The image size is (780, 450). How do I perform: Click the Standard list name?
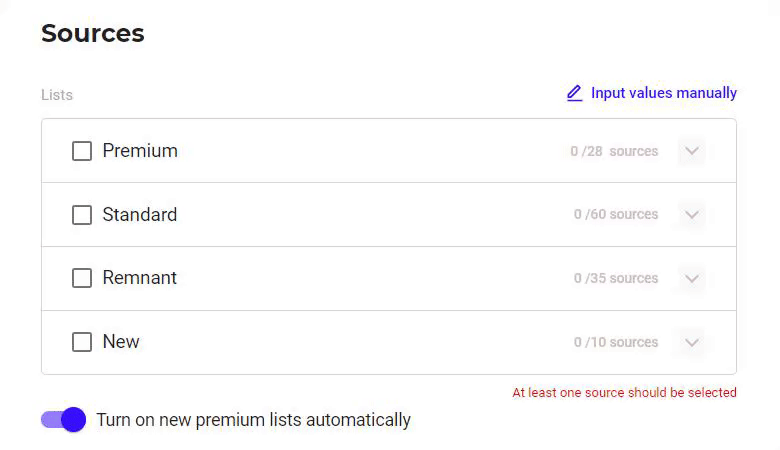pos(140,215)
